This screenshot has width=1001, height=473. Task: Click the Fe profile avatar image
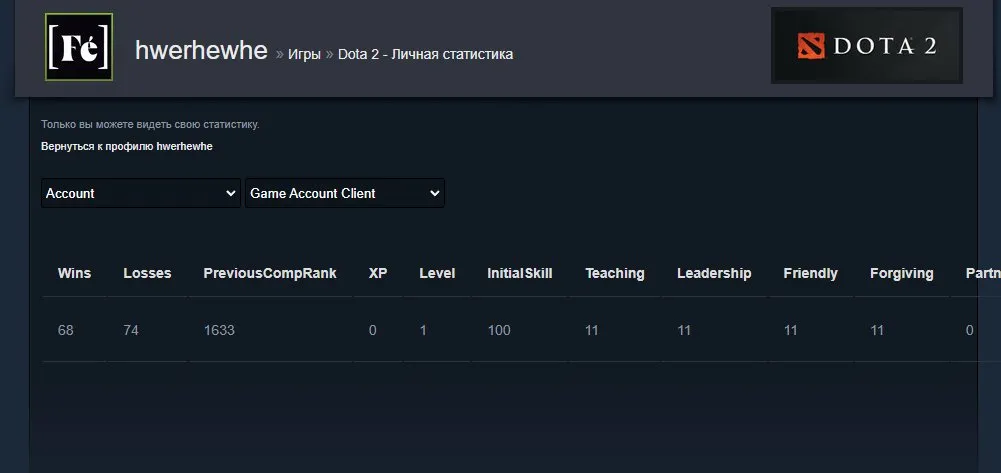tap(79, 47)
